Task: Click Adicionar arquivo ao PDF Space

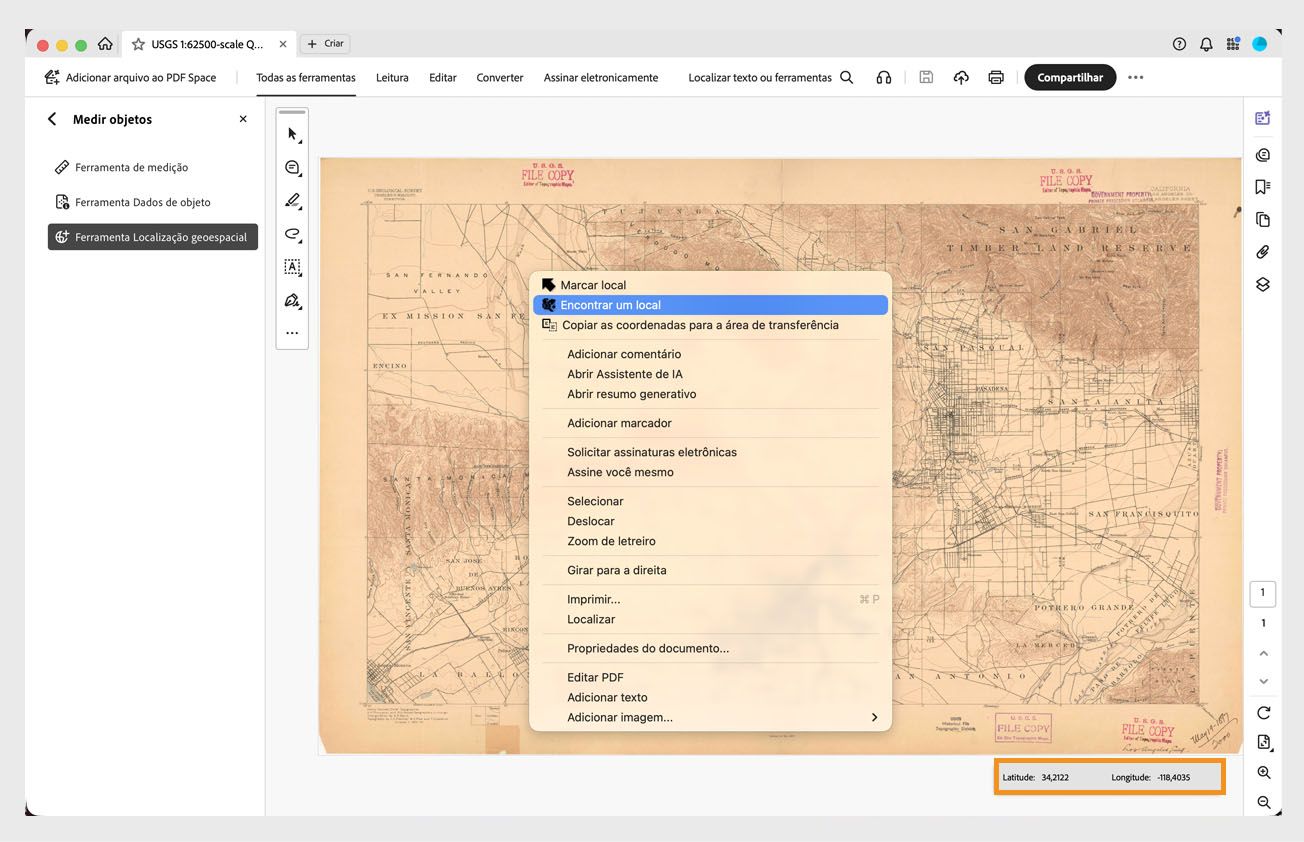Action: coord(130,77)
